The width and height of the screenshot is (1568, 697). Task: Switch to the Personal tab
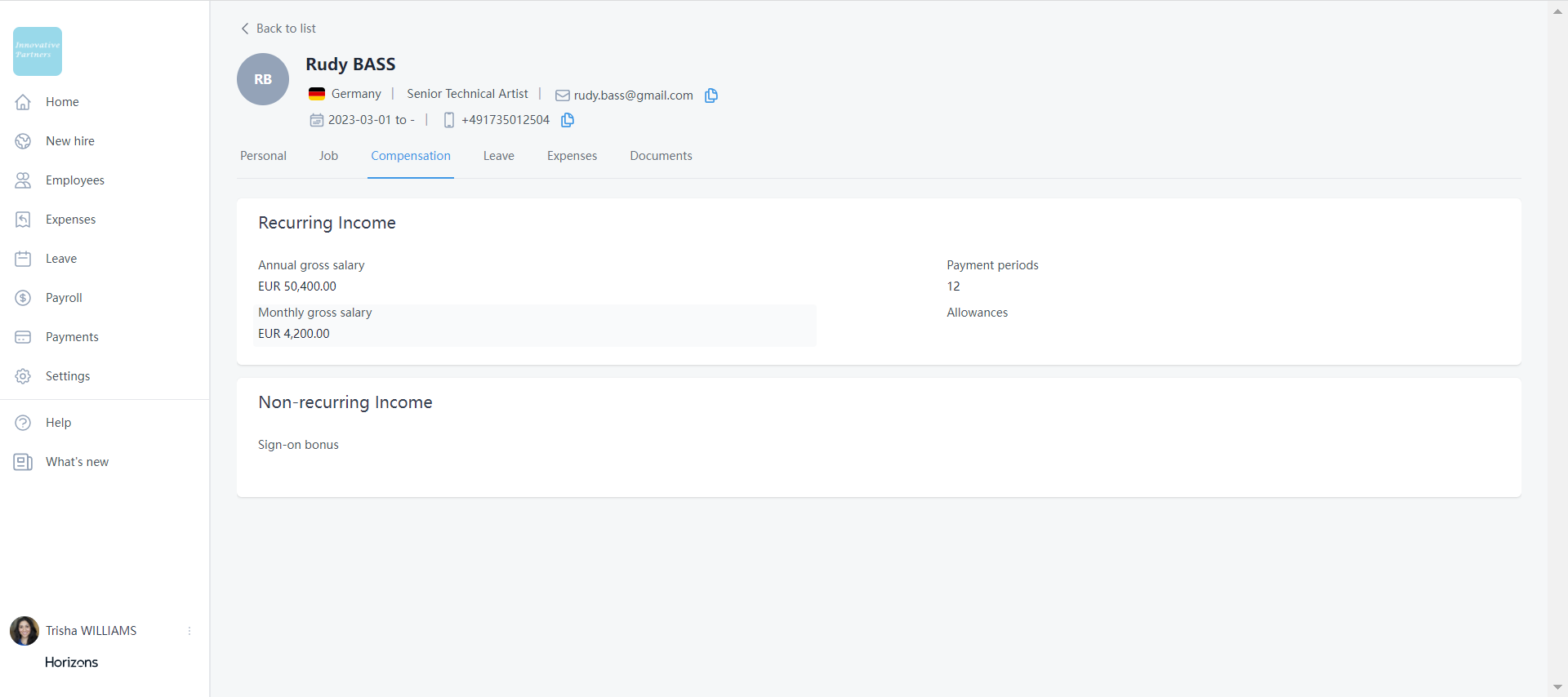(263, 156)
